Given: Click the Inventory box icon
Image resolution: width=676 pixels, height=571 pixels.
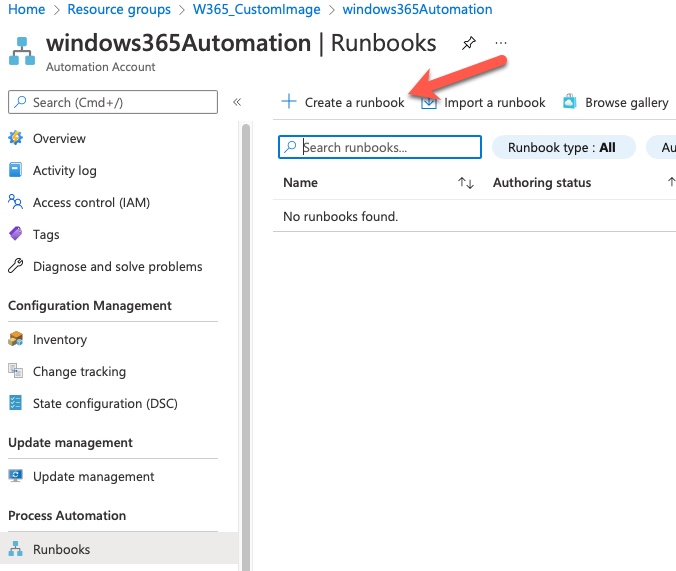Looking at the screenshot, I should [x=16, y=339].
